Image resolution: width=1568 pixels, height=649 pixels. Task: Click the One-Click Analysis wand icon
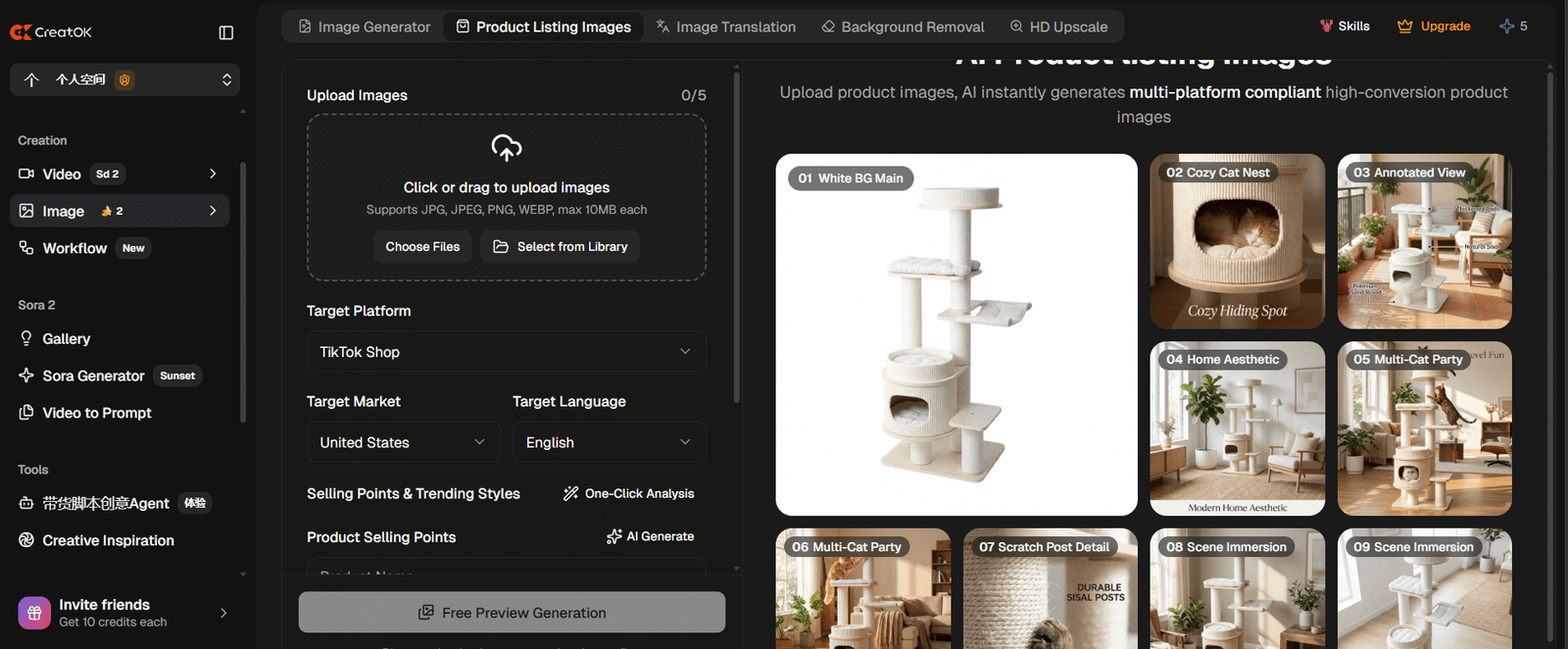coord(570,493)
